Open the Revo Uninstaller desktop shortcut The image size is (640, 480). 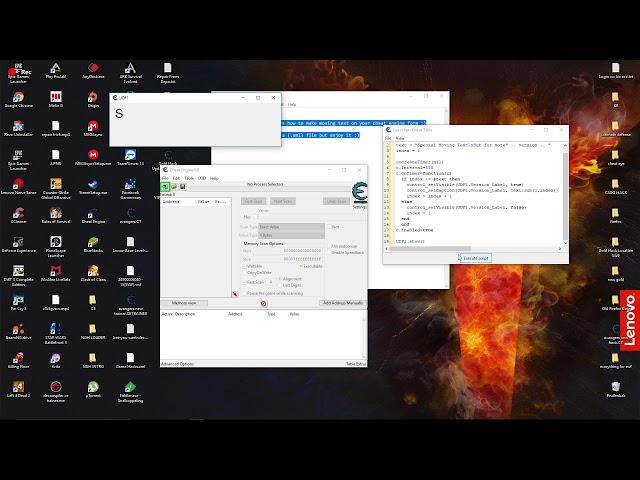(18, 129)
